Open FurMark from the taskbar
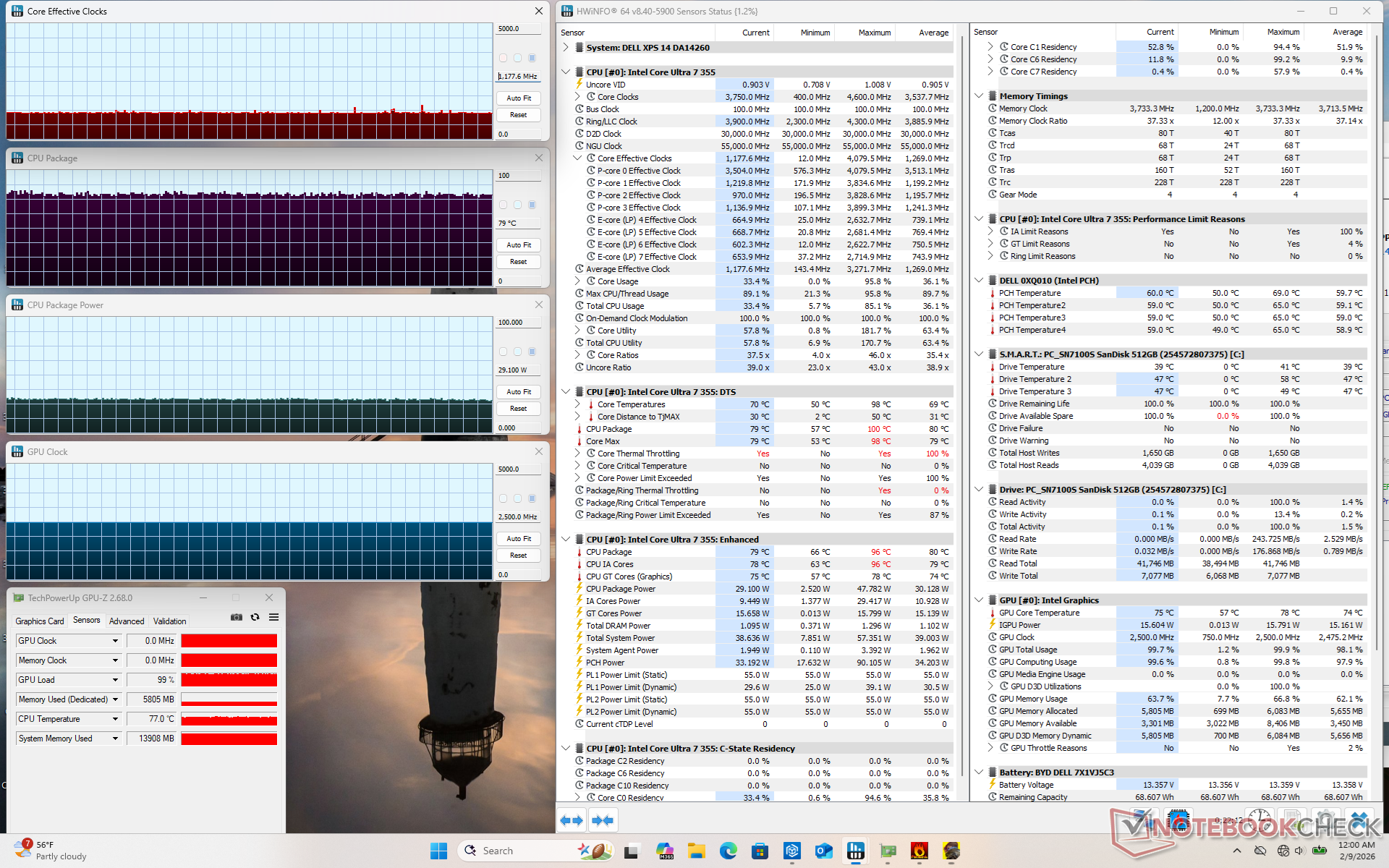Viewport: 1389px width, 868px height. click(x=919, y=851)
